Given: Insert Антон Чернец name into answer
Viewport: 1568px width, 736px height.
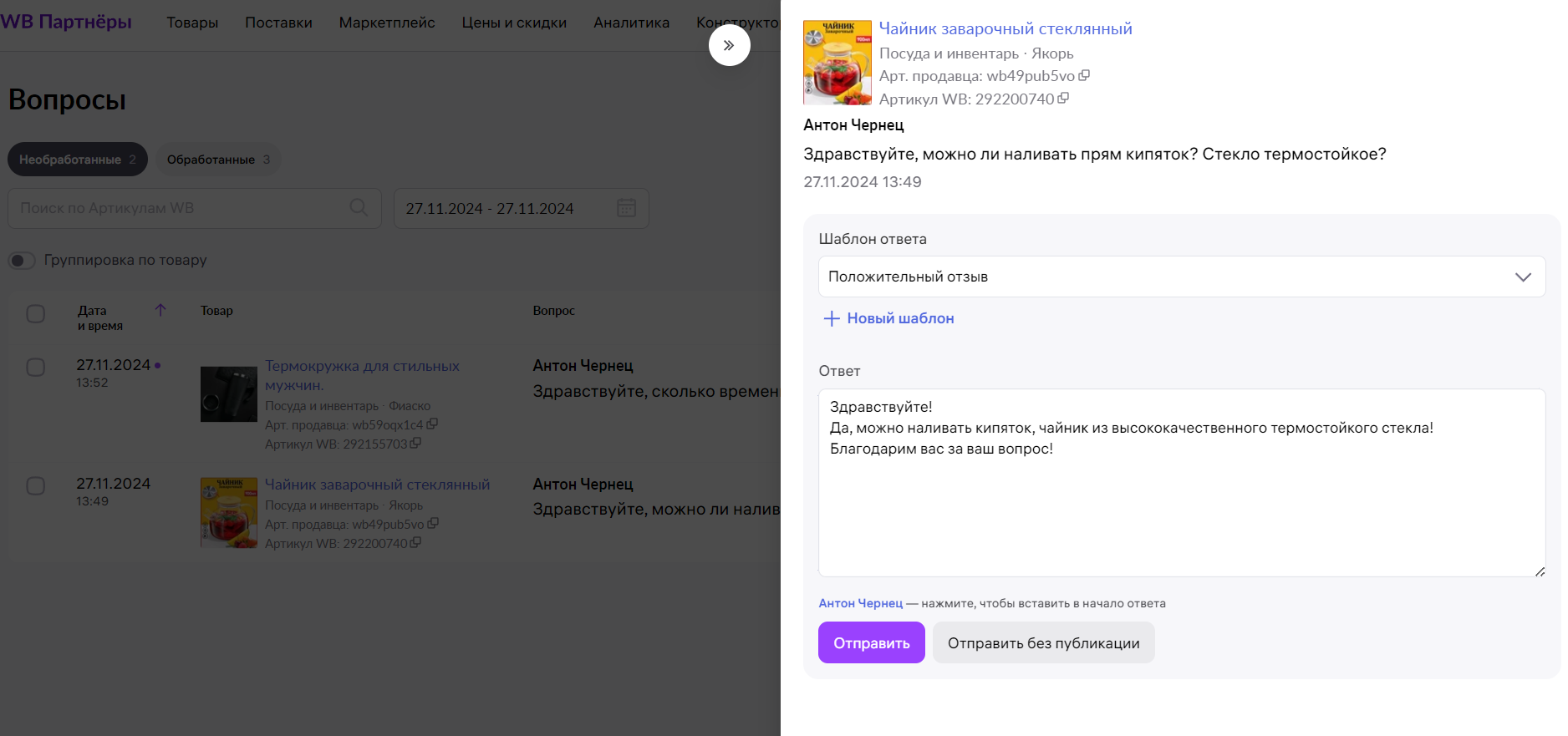Looking at the screenshot, I should (860, 603).
